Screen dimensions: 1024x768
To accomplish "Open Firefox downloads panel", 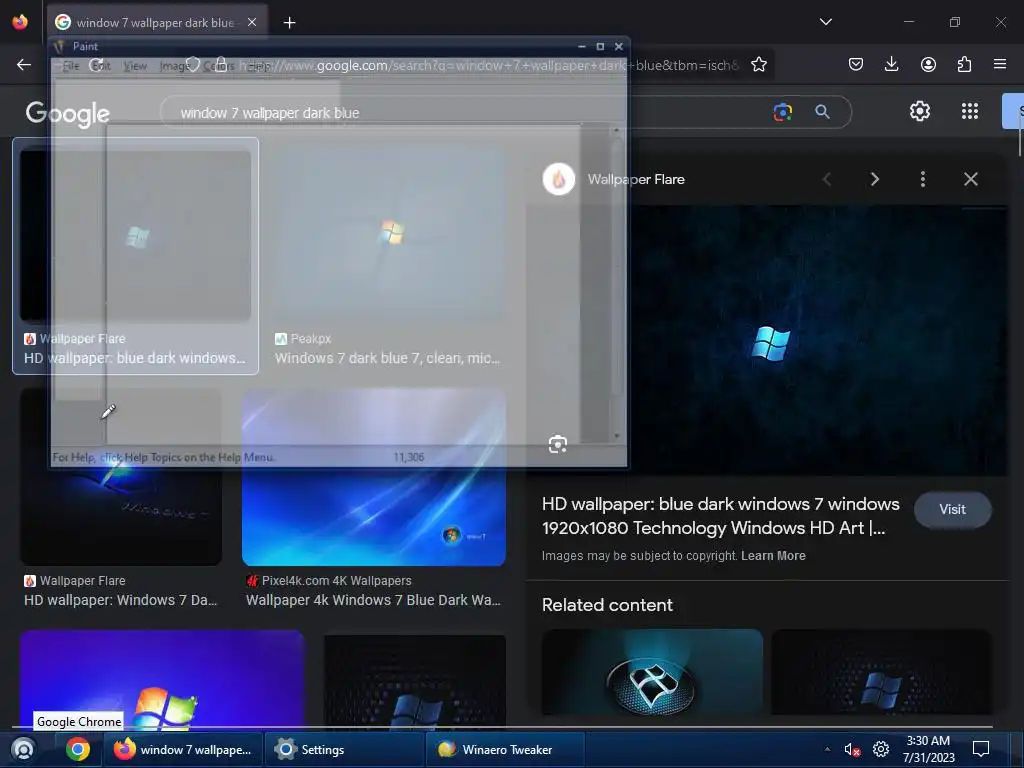I will [891, 64].
